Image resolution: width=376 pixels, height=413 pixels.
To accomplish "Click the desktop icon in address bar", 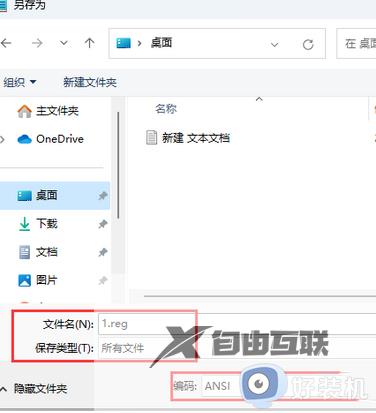I will [x=123, y=43].
